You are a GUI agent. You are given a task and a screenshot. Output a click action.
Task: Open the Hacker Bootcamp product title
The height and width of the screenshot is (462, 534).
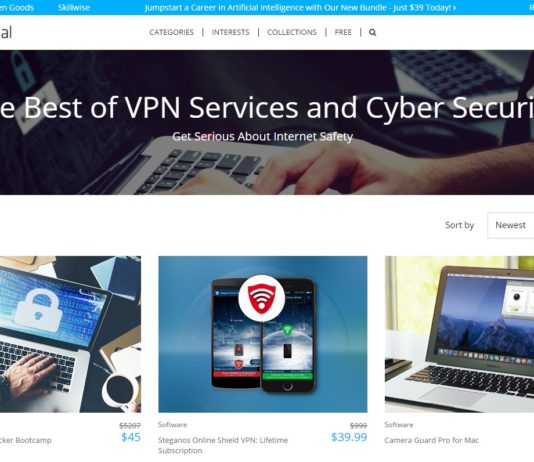coord(26,440)
